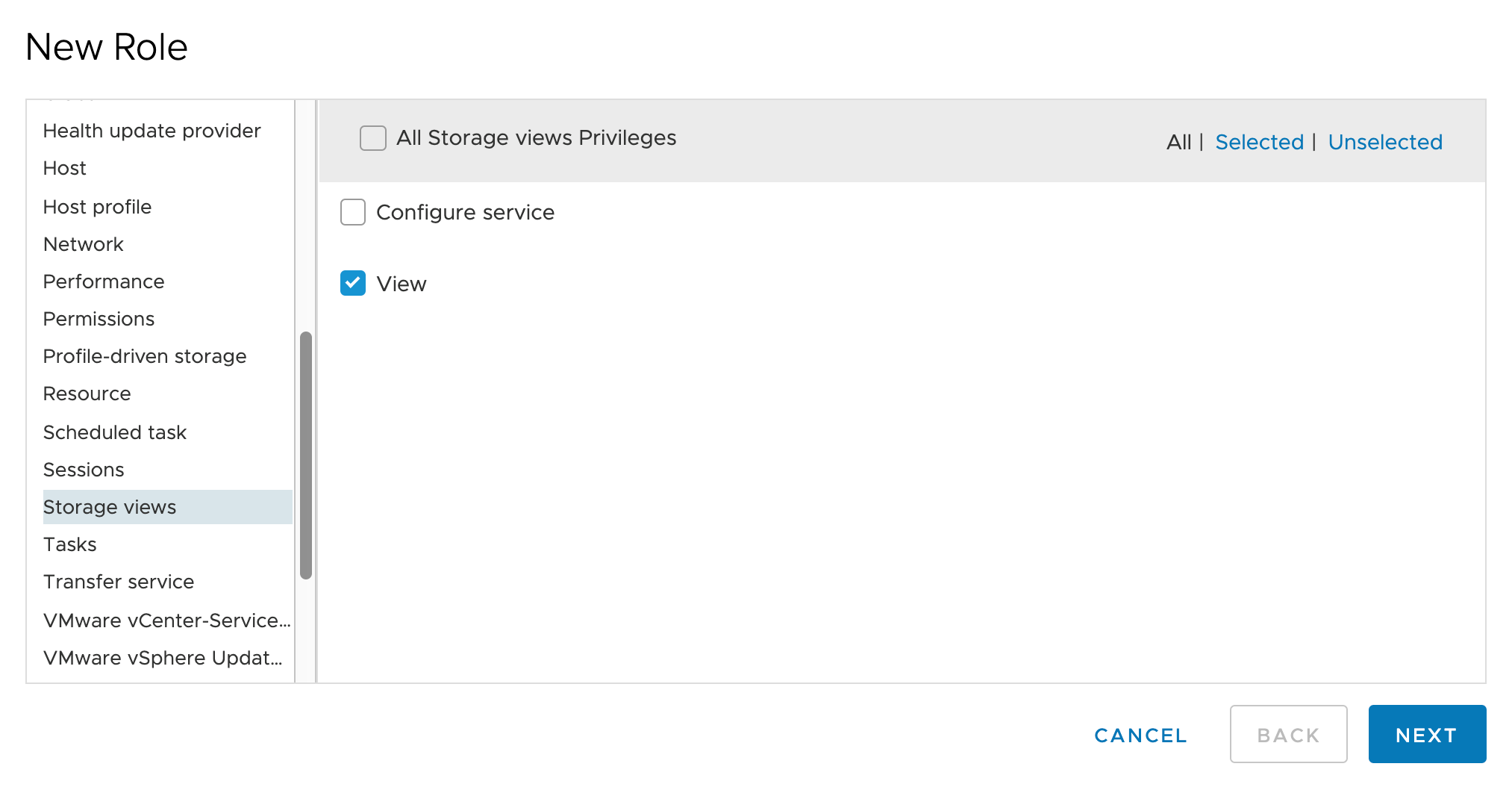This screenshot has height=796, width=1512.
Task: Open the Sessions privilege category
Action: click(x=84, y=470)
